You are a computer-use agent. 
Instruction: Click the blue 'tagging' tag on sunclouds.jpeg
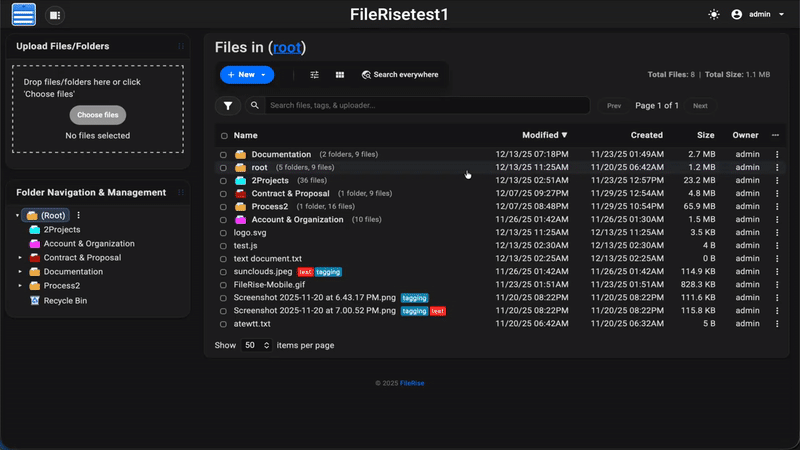328,272
